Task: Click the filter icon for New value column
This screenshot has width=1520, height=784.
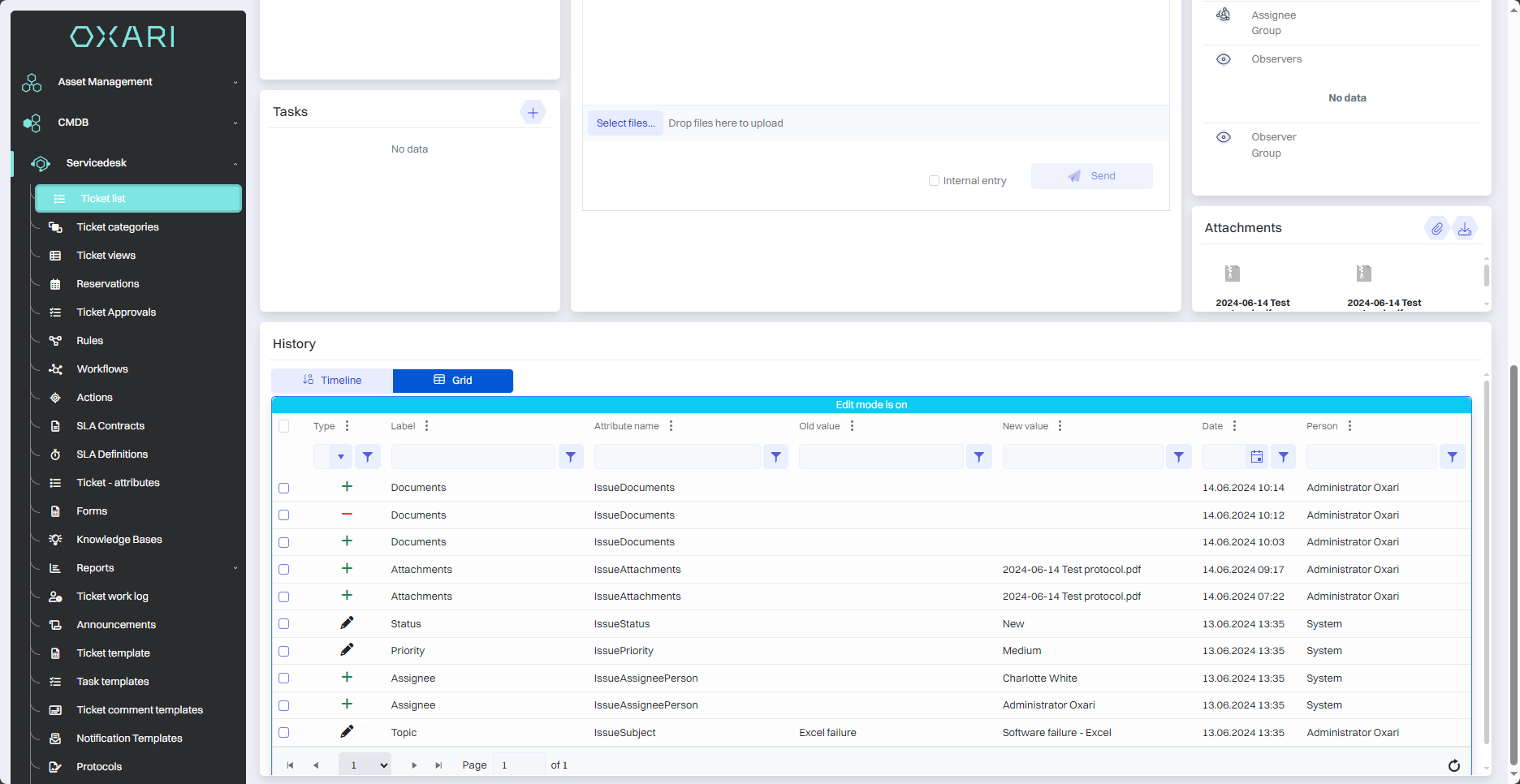Action: pos(1178,457)
